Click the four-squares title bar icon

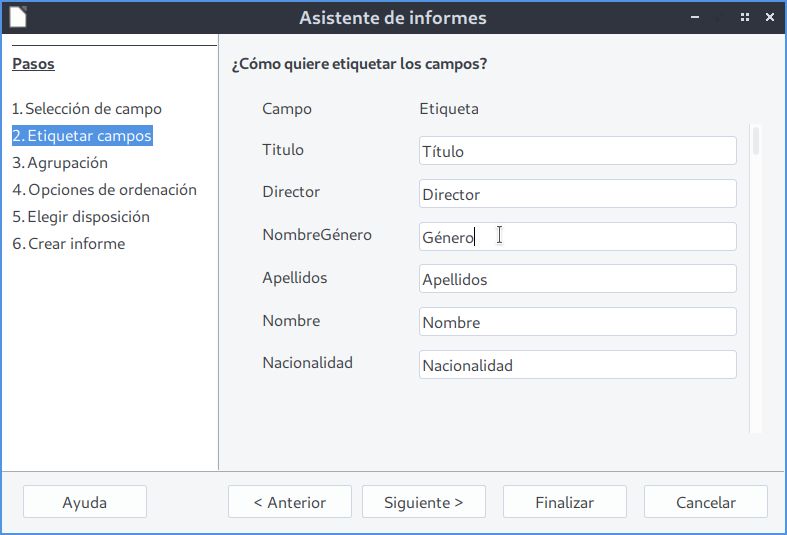pyautogui.click(x=745, y=17)
